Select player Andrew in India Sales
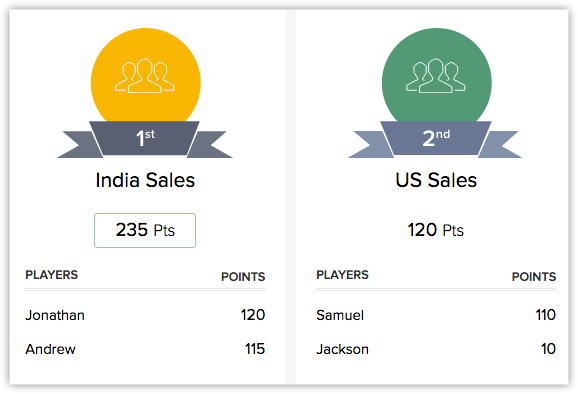The height and width of the screenshot is (394, 578). (x=51, y=349)
